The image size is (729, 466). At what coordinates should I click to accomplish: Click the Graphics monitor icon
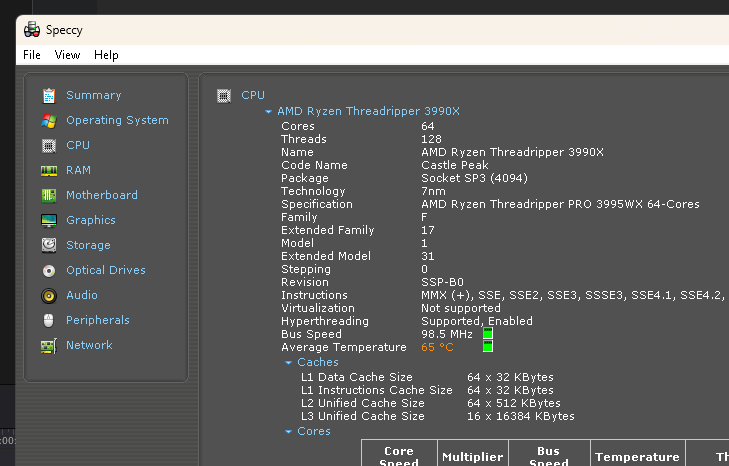click(x=49, y=220)
